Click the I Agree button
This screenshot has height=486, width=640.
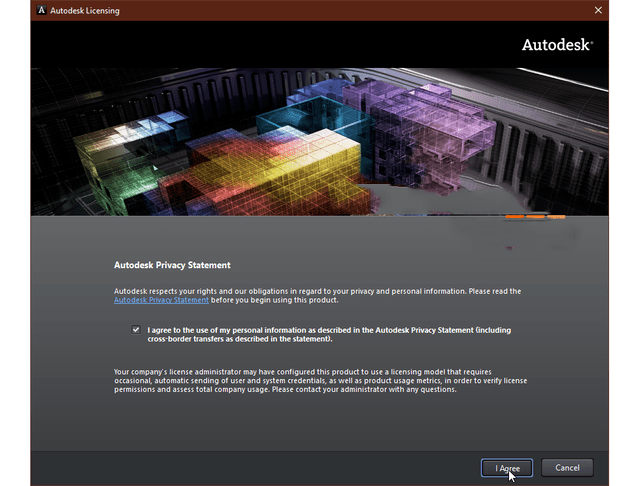click(507, 468)
